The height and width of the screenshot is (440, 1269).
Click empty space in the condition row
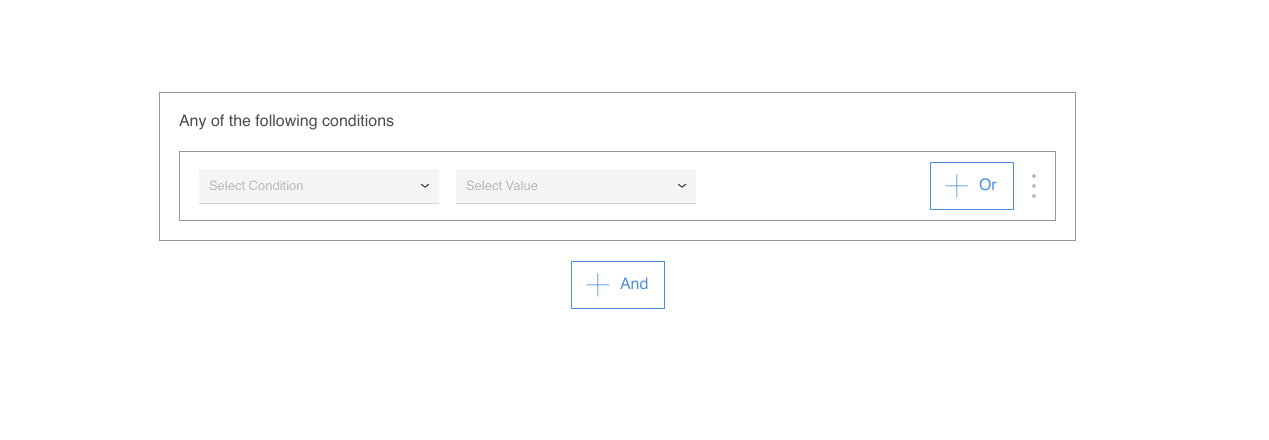812,186
